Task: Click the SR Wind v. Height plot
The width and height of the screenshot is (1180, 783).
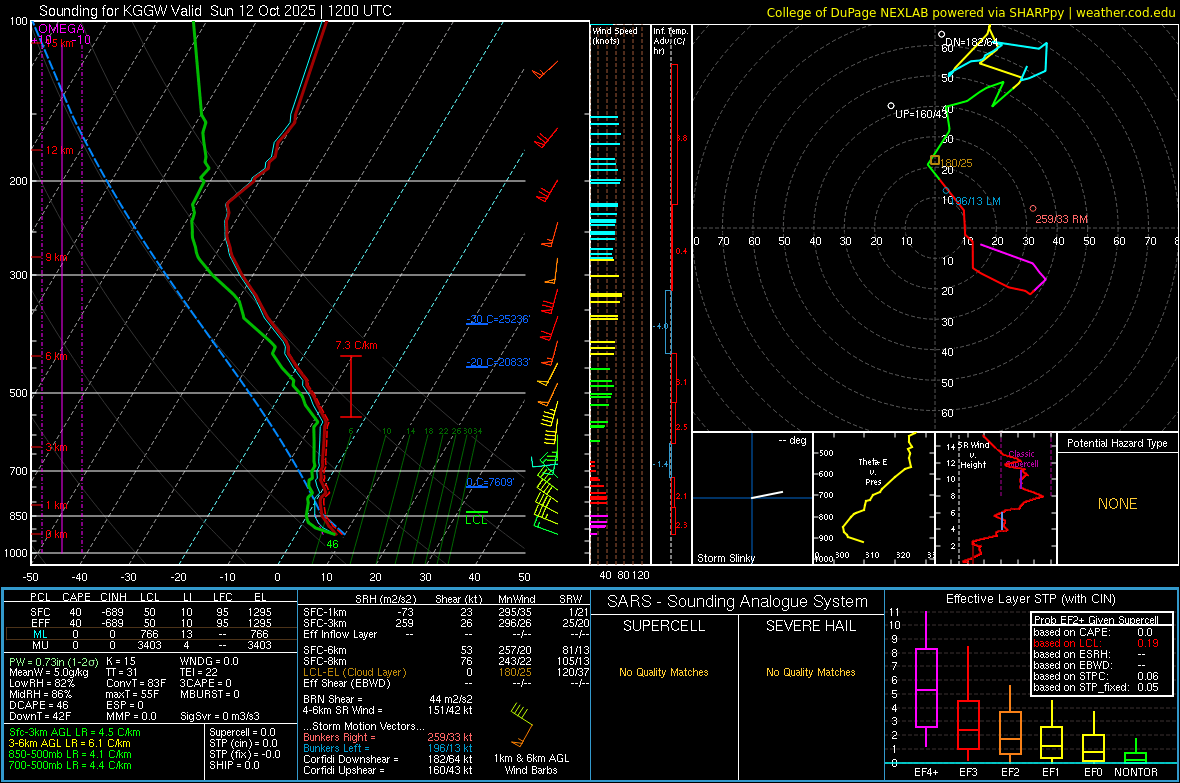Action: click(x=995, y=498)
